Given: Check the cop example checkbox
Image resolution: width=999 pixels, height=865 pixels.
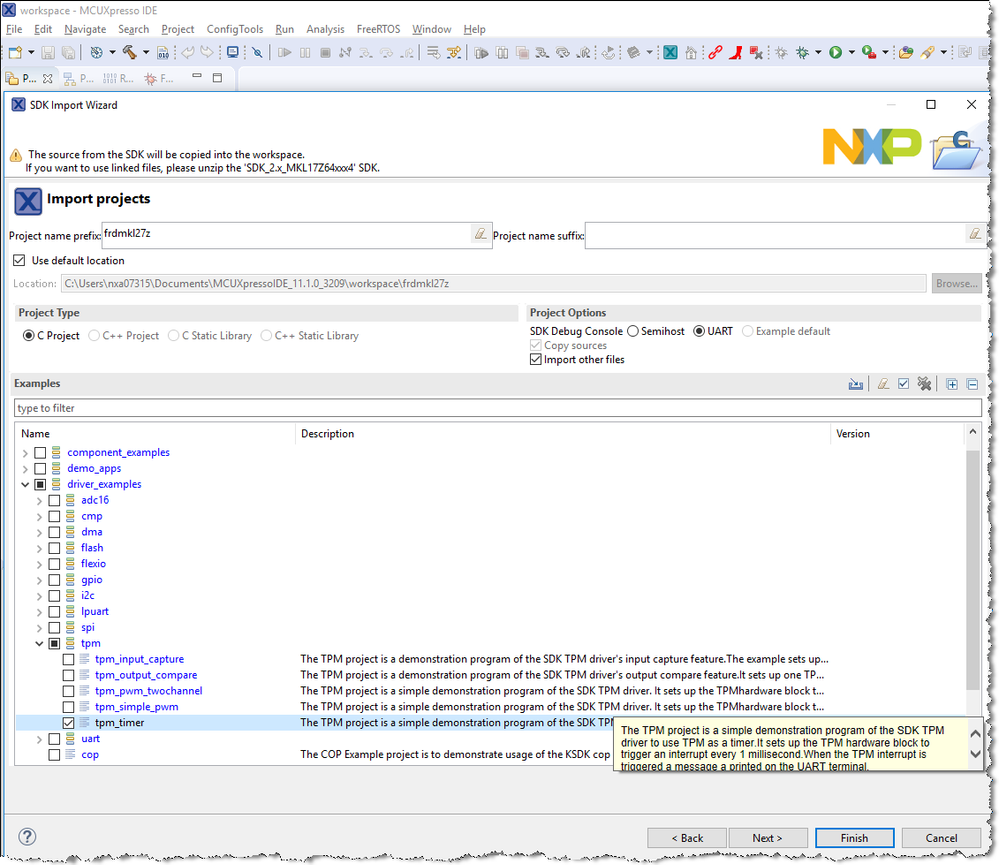Looking at the screenshot, I should pyautogui.click(x=54, y=754).
